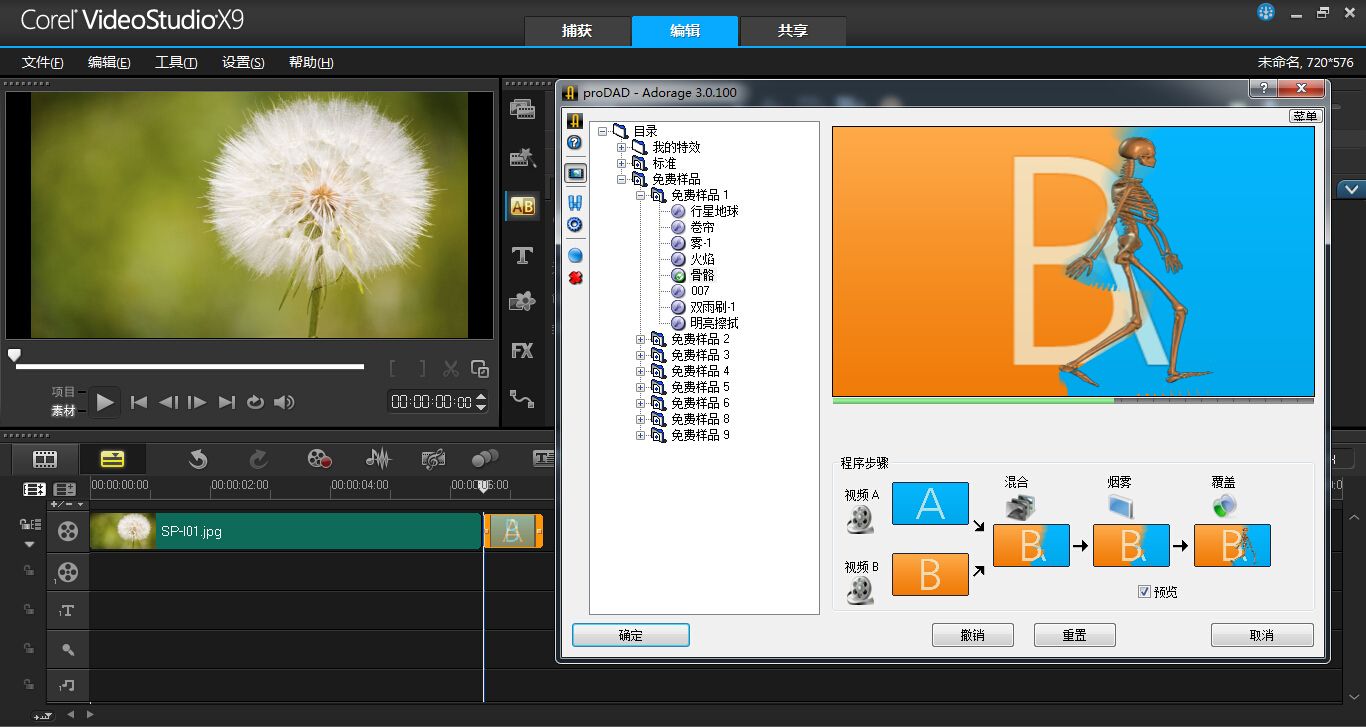Click the Adorage binoculars search icon
The image size is (1366, 727).
[575, 203]
